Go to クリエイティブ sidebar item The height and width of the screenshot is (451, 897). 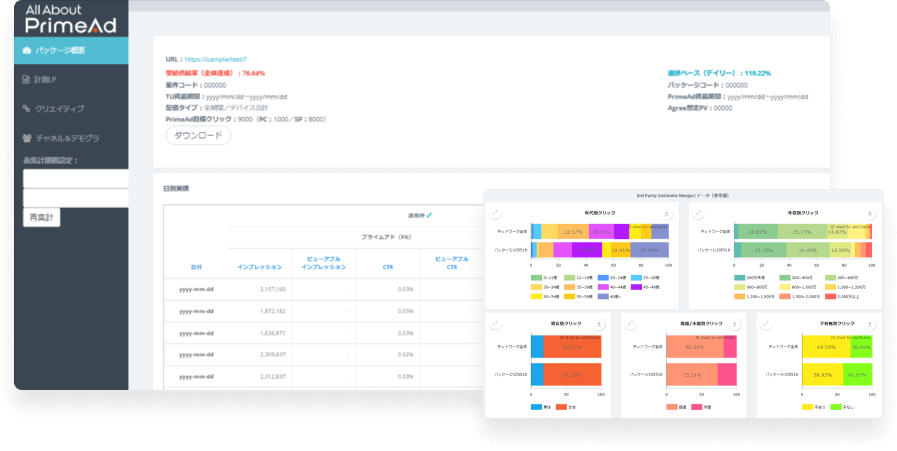(71, 109)
